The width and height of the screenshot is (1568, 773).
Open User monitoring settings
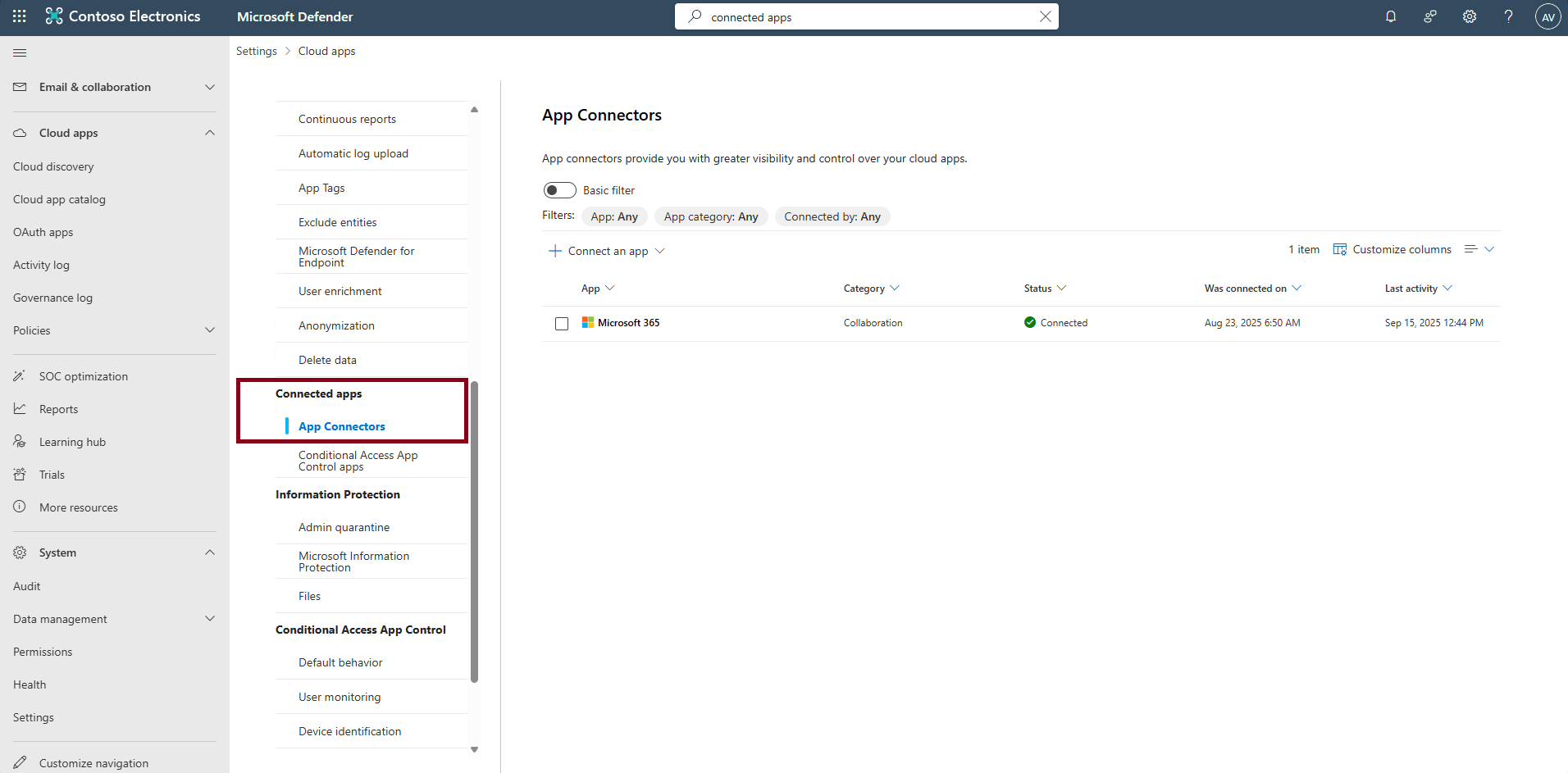click(340, 697)
